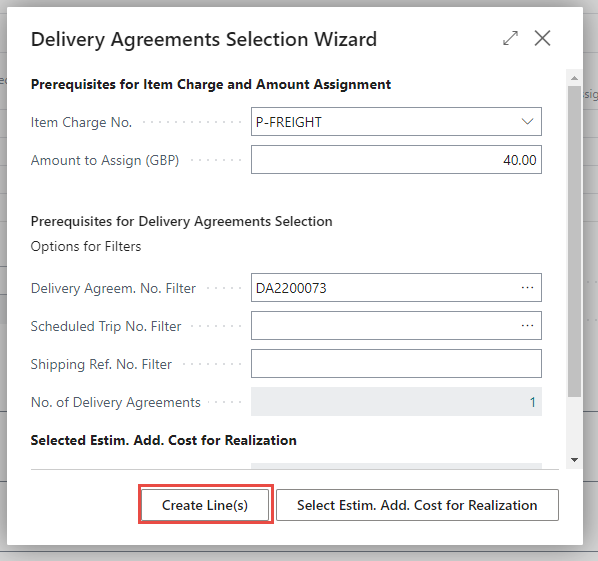Click the Create Line(s) button
This screenshot has height=561, width=598.
click(205, 505)
